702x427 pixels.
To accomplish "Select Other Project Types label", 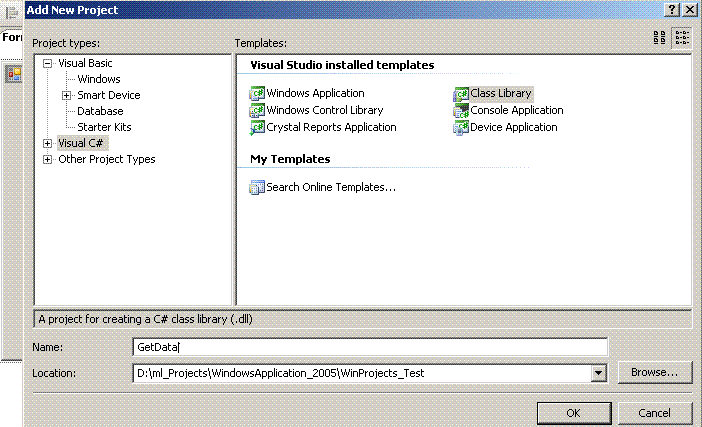I will (107, 159).
